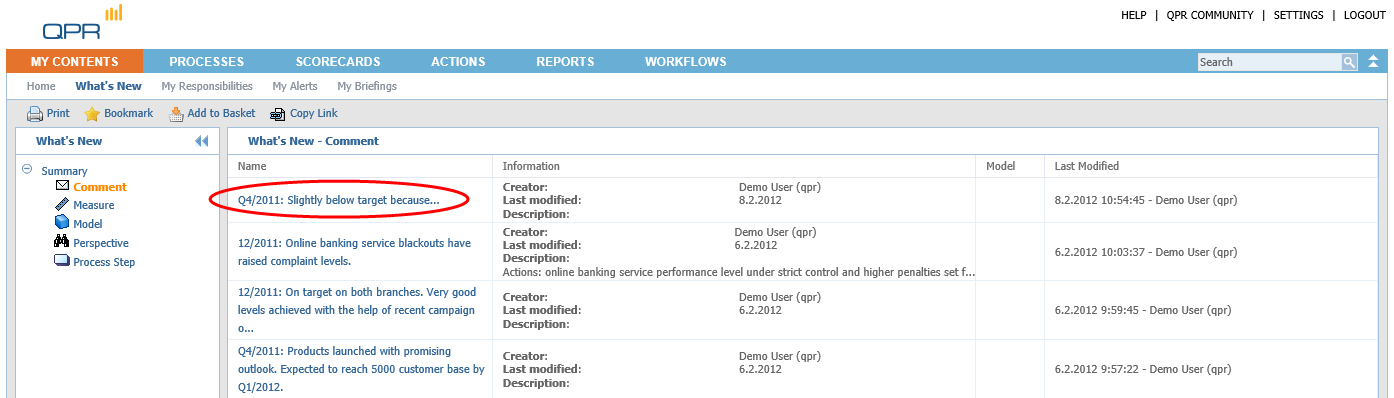Focus the Search input field

pyautogui.click(x=1269, y=62)
